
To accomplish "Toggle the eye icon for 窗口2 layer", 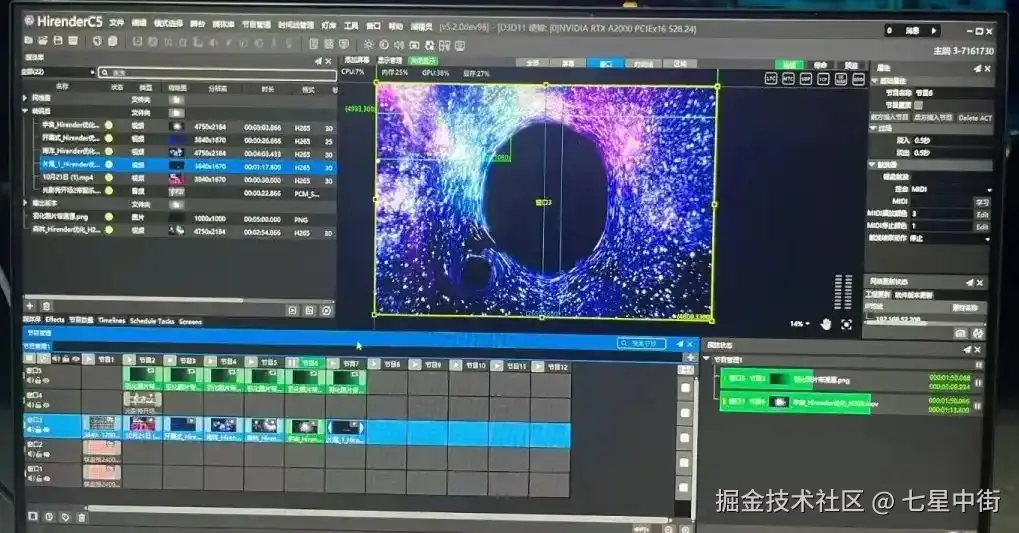I will 46,454.
